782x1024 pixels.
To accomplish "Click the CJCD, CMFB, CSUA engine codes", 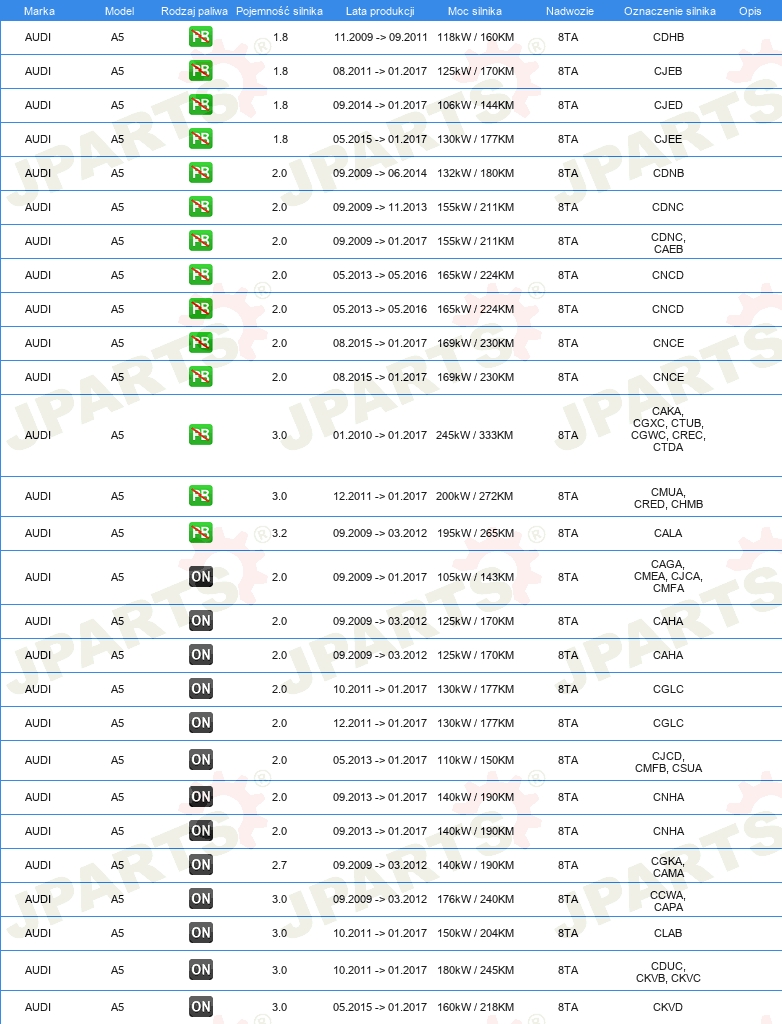I will point(668,762).
